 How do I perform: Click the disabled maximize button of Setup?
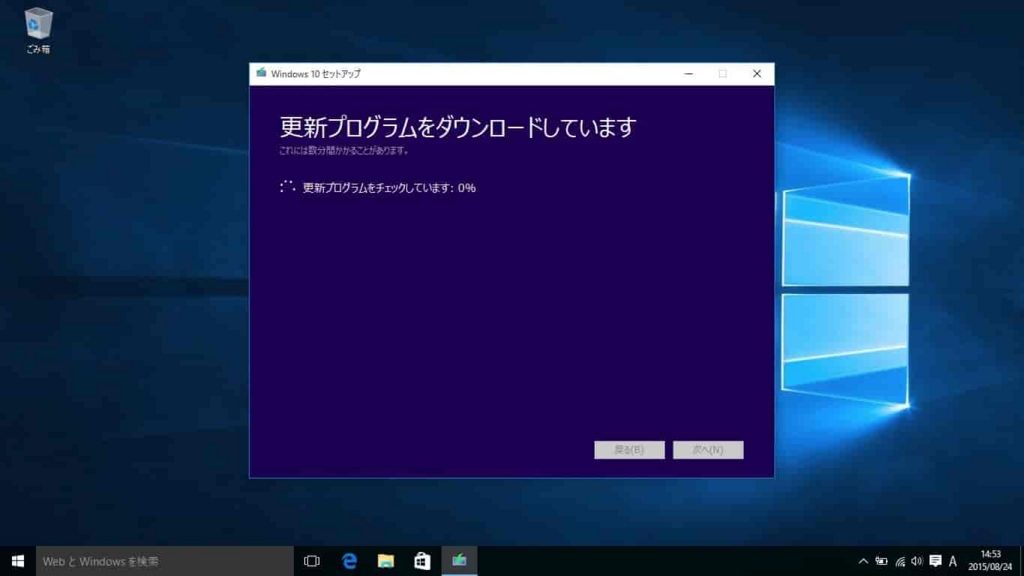click(722, 74)
